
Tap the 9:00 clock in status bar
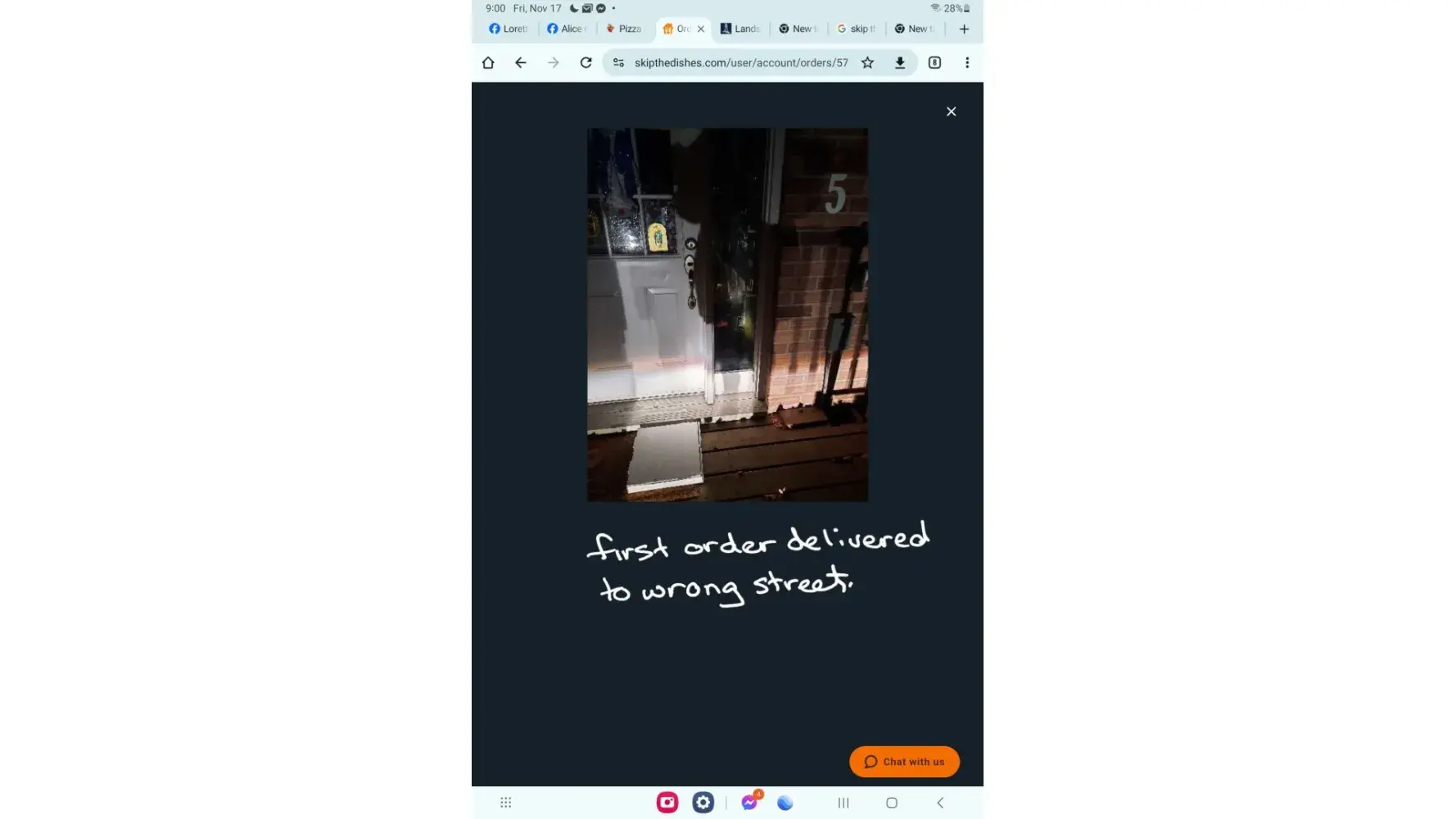[495, 8]
